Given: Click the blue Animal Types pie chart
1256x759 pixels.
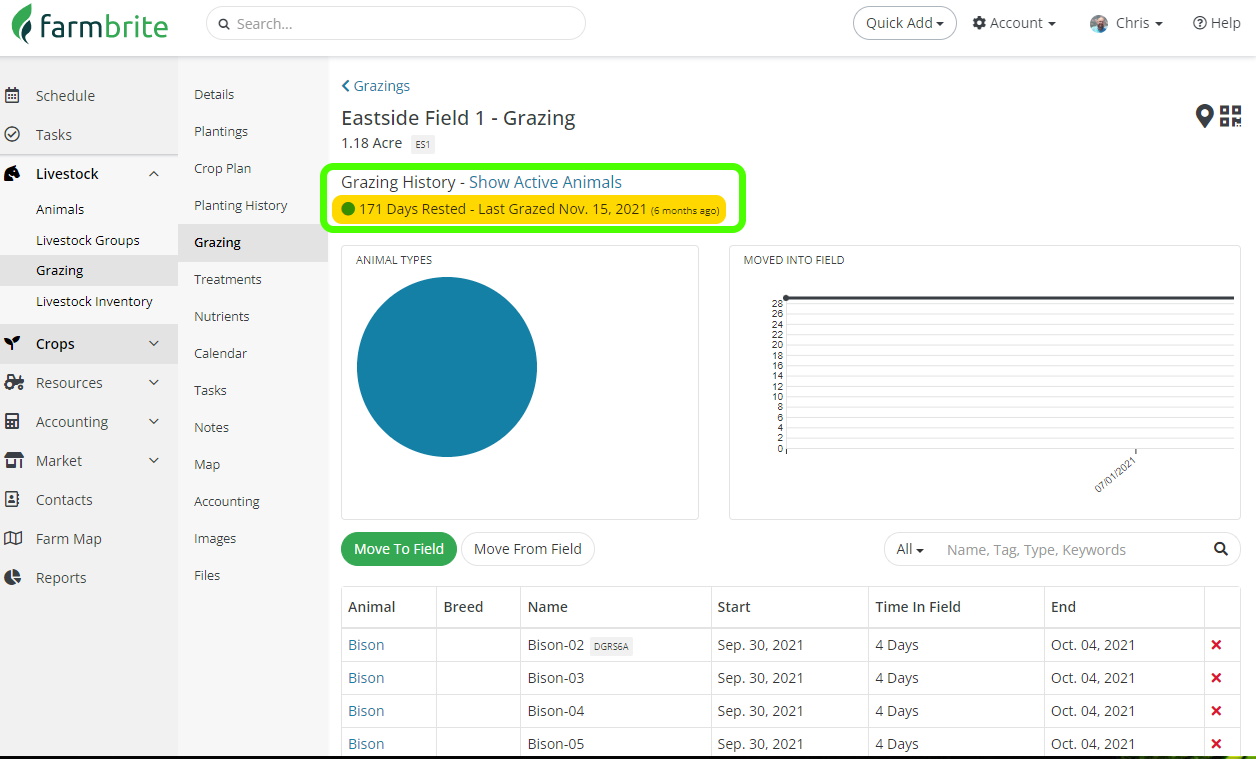Looking at the screenshot, I should (447, 367).
